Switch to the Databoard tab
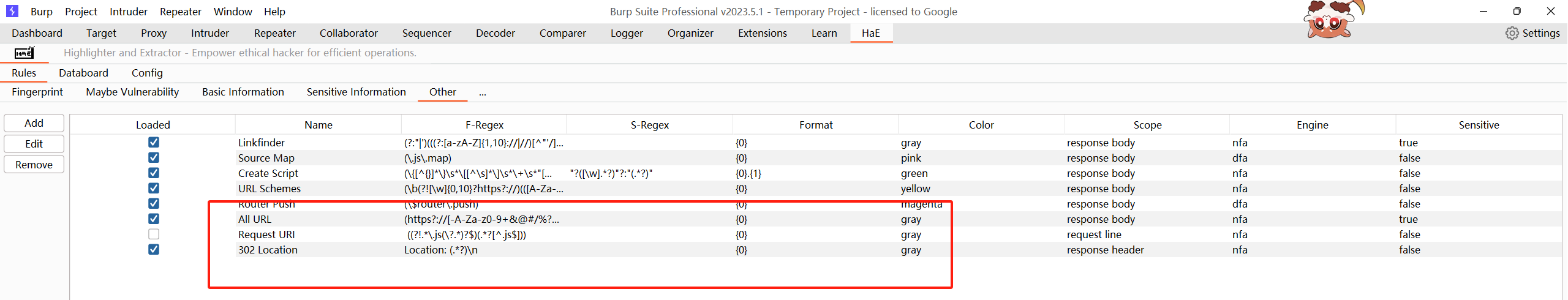 coord(83,73)
